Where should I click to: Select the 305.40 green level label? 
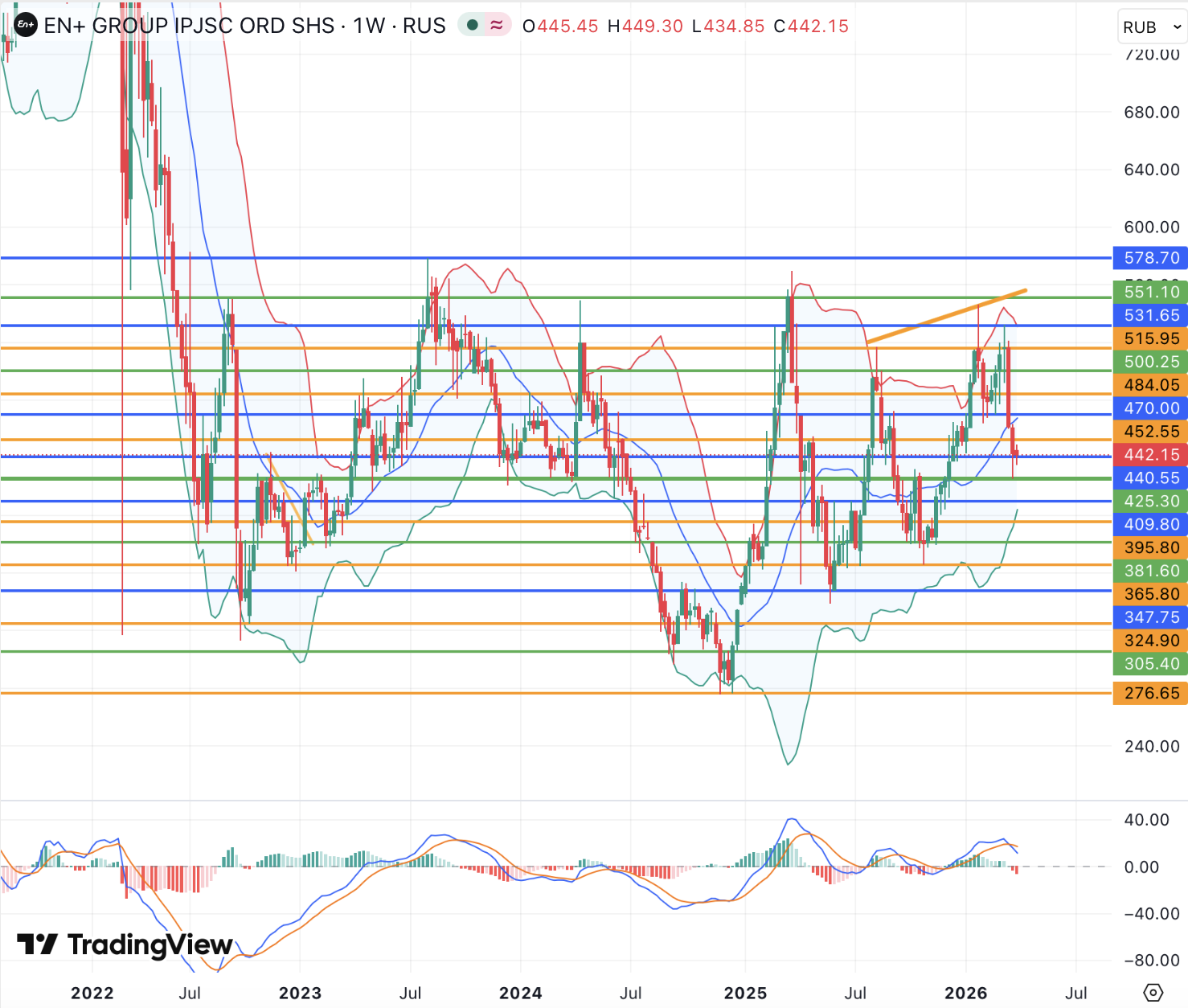click(x=1151, y=664)
